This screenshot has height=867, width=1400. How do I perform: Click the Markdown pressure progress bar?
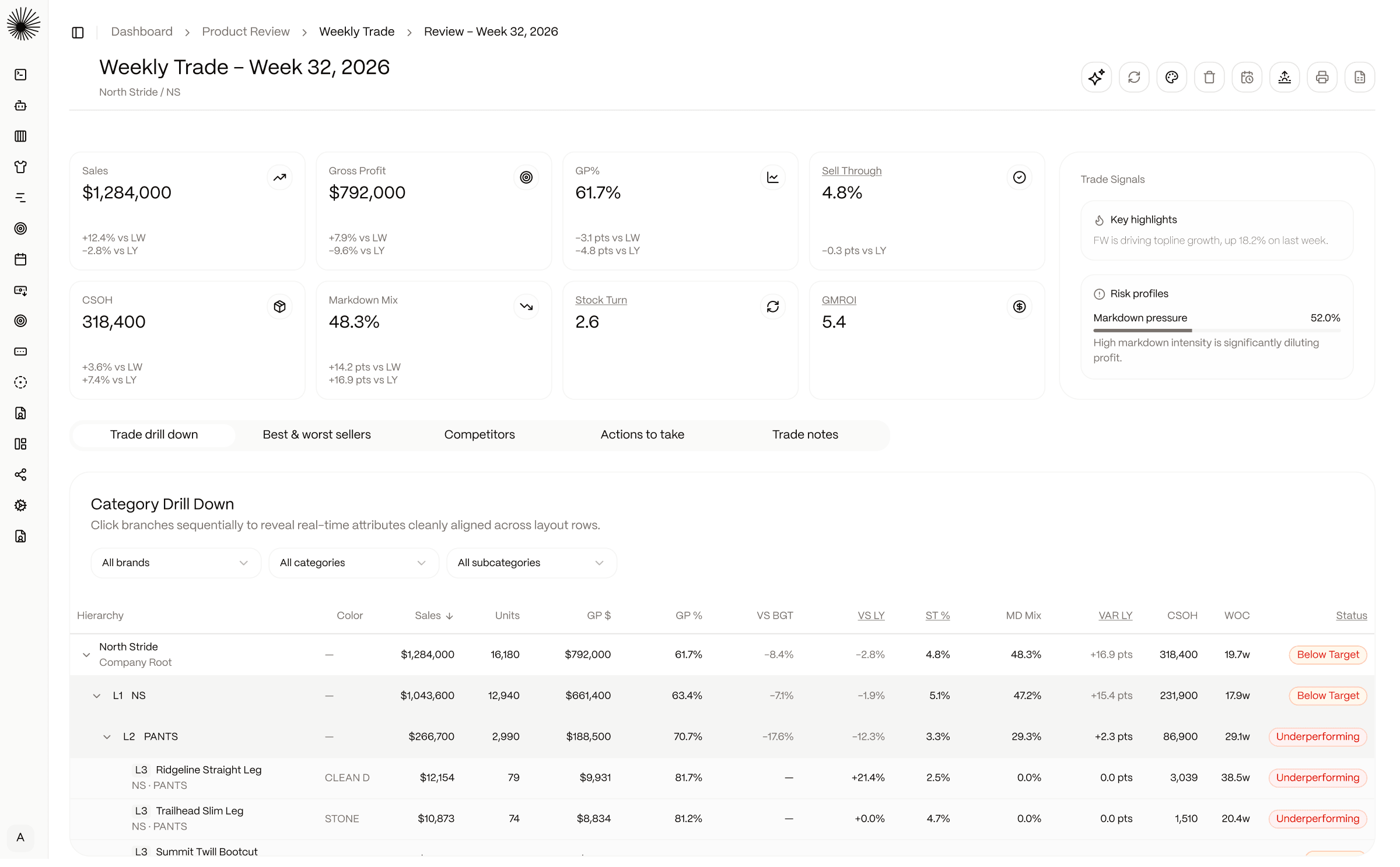1216,331
